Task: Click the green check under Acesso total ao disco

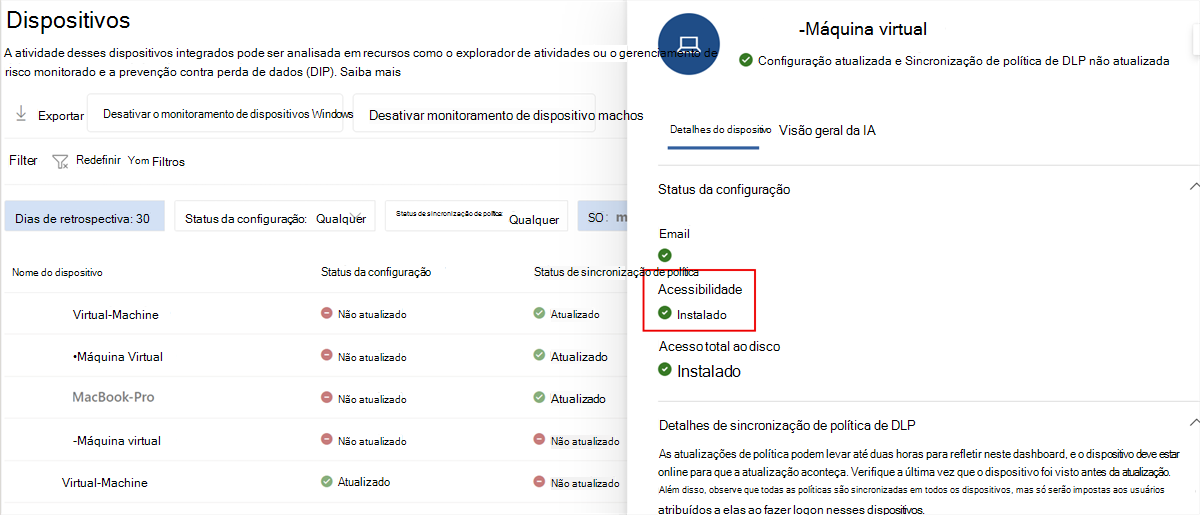Action: tap(665, 369)
